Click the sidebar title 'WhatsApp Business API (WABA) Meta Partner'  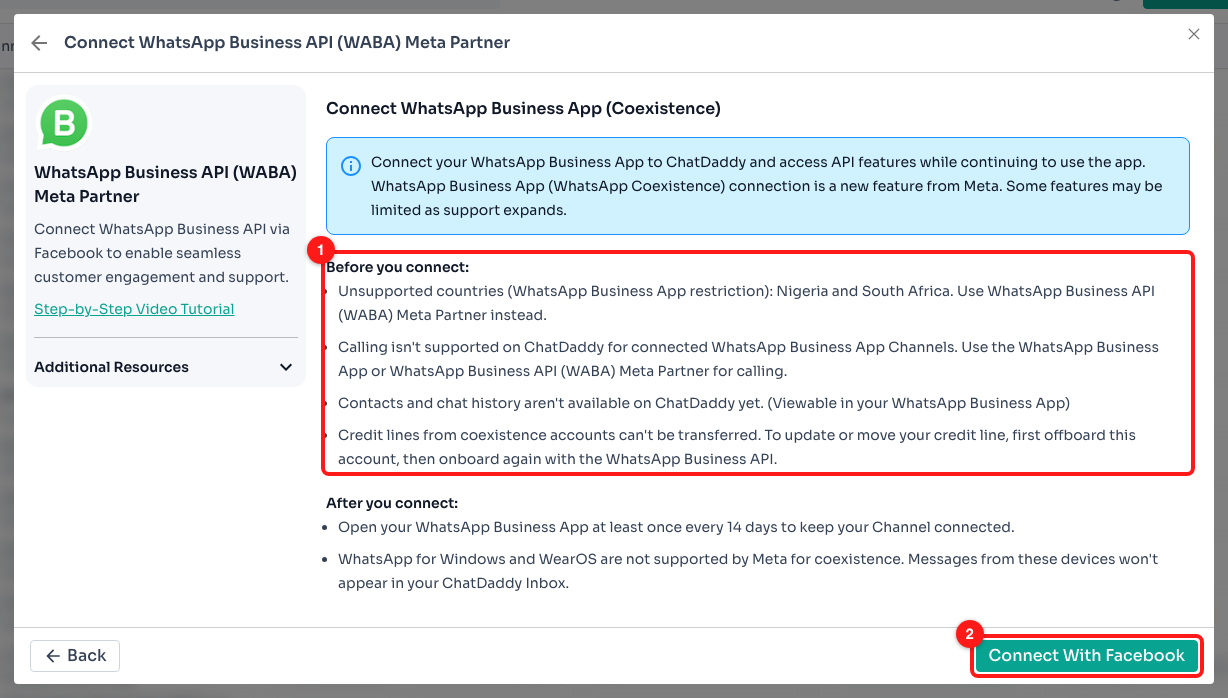click(x=165, y=184)
